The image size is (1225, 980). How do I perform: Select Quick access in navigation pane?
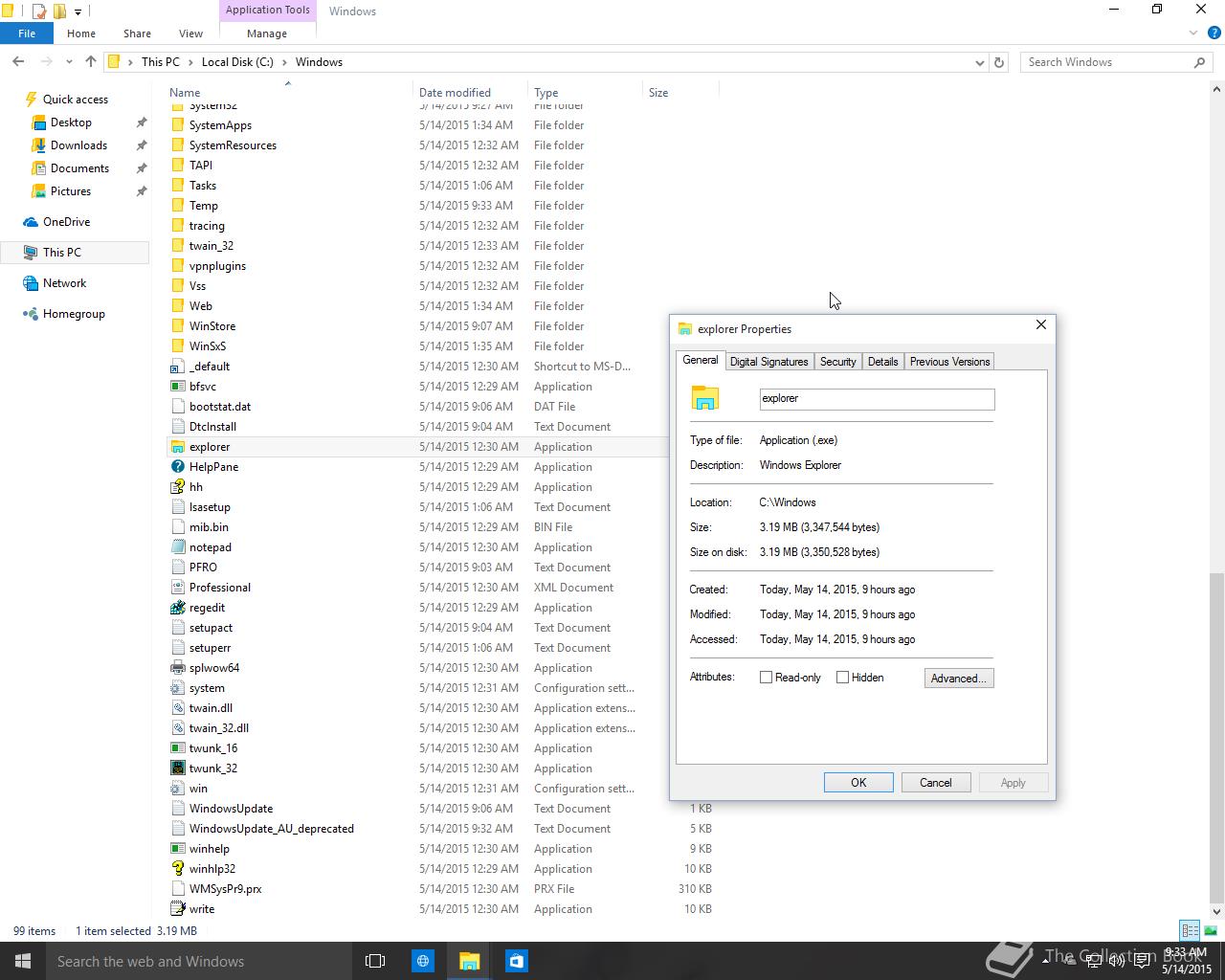click(76, 100)
